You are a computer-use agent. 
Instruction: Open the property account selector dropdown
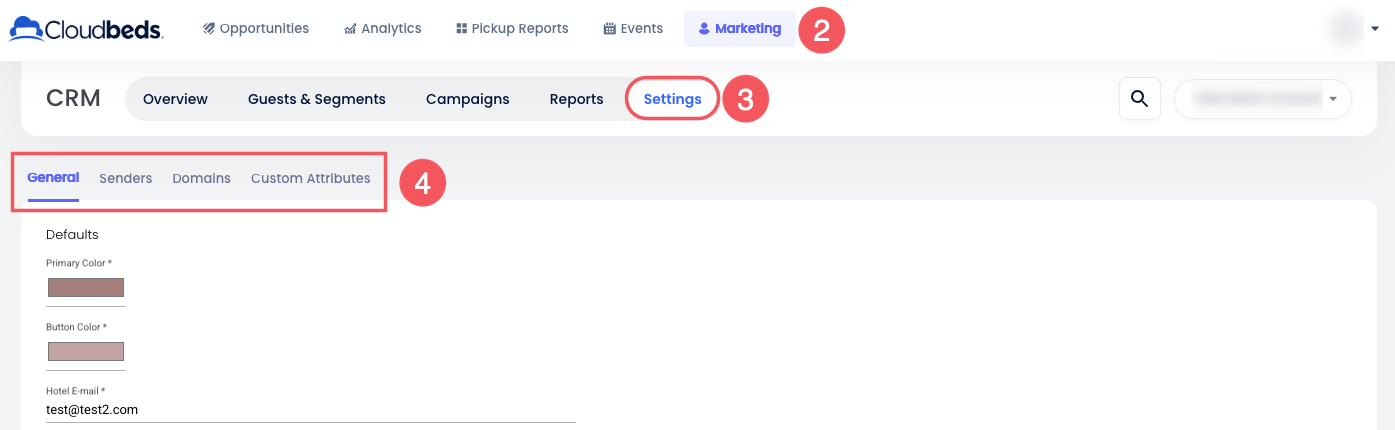1262,99
